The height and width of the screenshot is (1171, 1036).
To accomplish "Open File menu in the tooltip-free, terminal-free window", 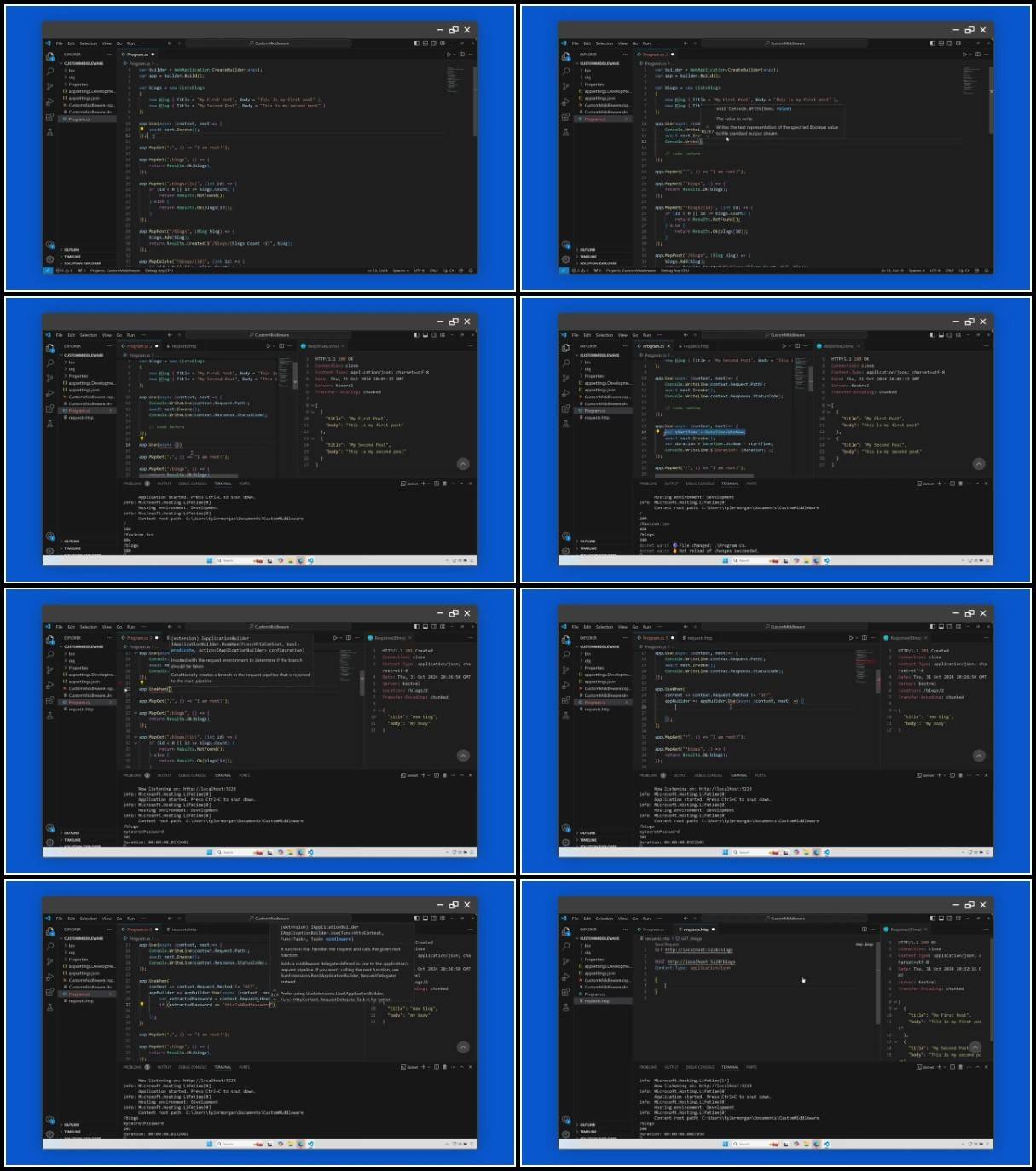I will [60, 43].
